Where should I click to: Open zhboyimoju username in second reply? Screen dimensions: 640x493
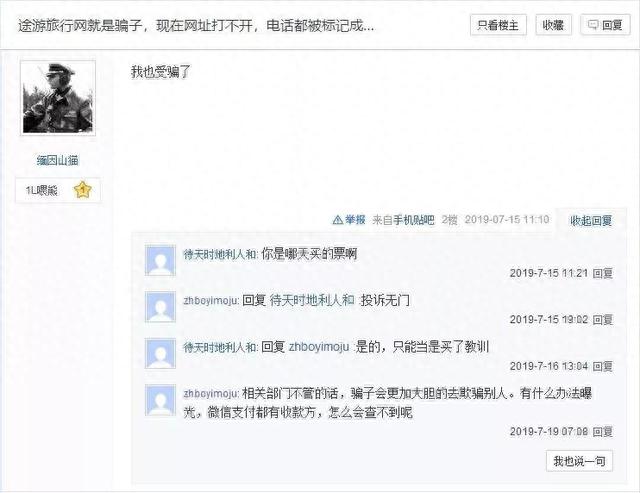click(211, 301)
